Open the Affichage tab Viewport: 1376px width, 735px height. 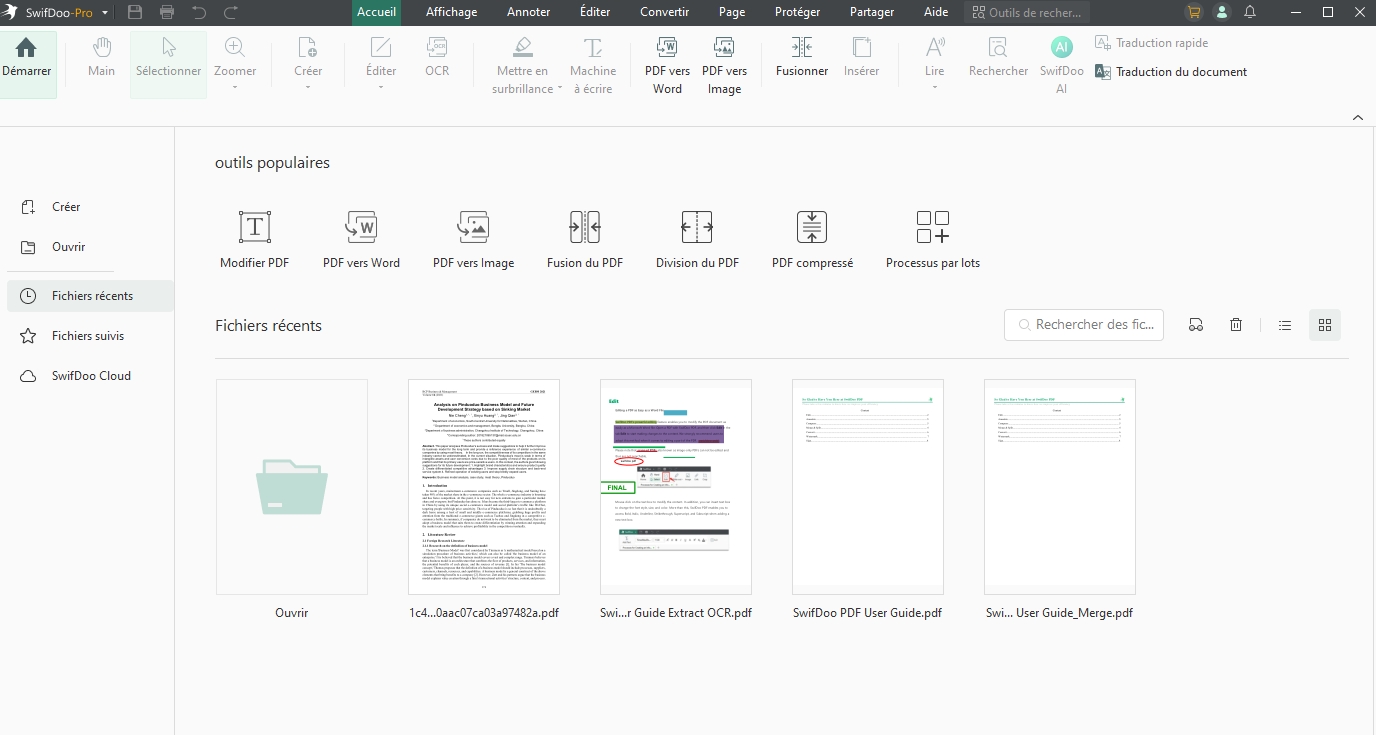(x=451, y=12)
